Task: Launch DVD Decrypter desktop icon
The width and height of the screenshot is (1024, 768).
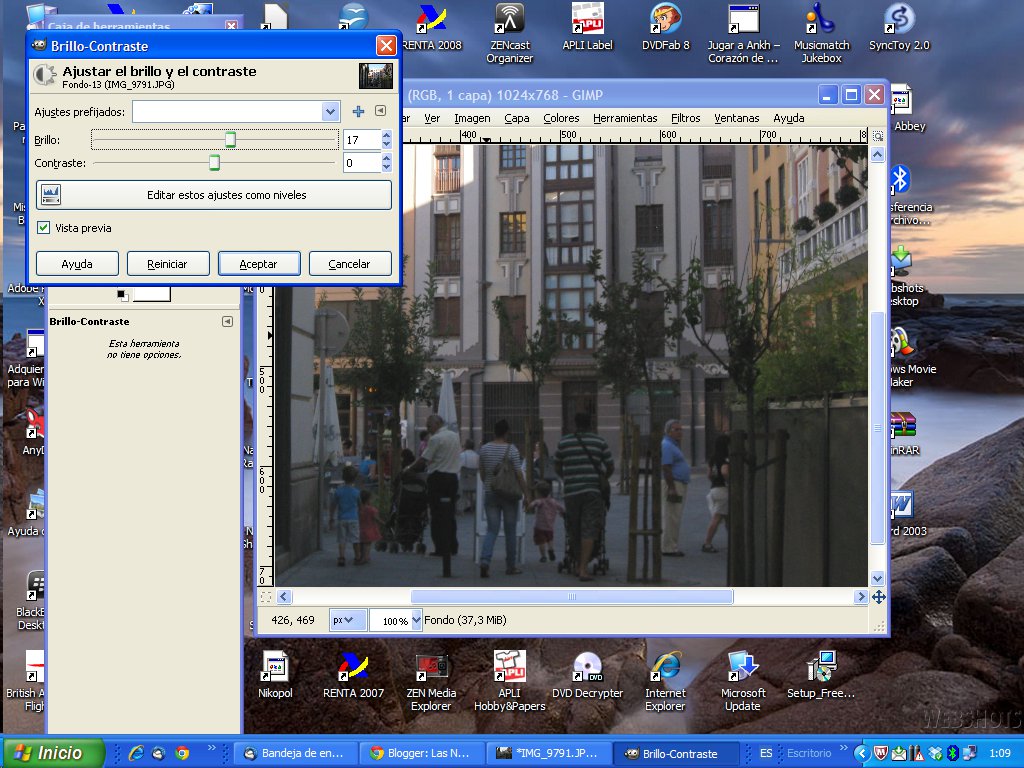Action: coord(587,675)
